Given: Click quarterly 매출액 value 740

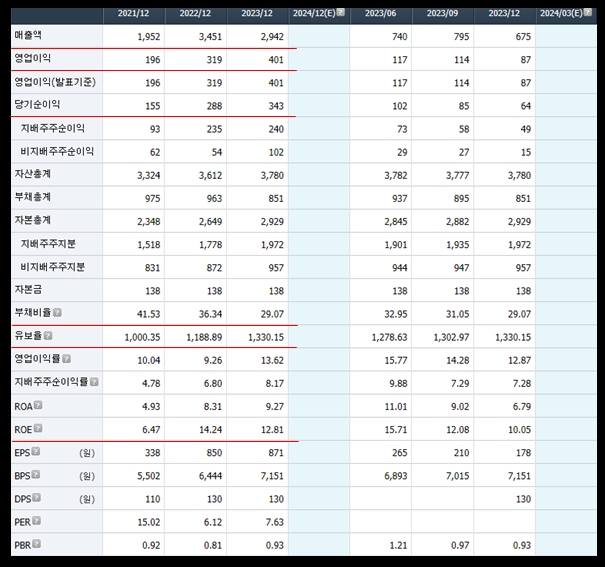Looking at the screenshot, I should click(x=400, y=37).
